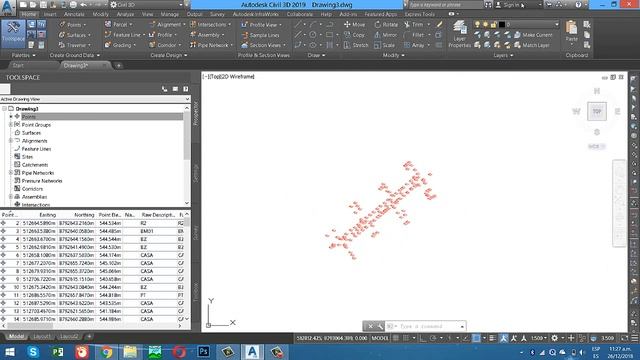Screen dimensions: 640x360
Task: Click the Paste clipboard button
Action: (571, 33)
